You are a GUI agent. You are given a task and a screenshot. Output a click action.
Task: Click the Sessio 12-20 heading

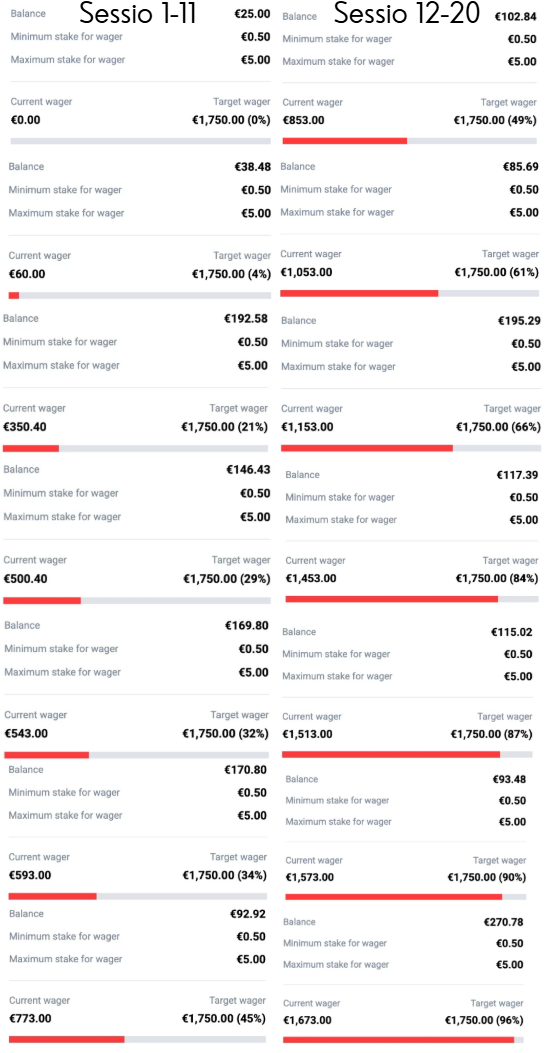[x=407, y=13]
